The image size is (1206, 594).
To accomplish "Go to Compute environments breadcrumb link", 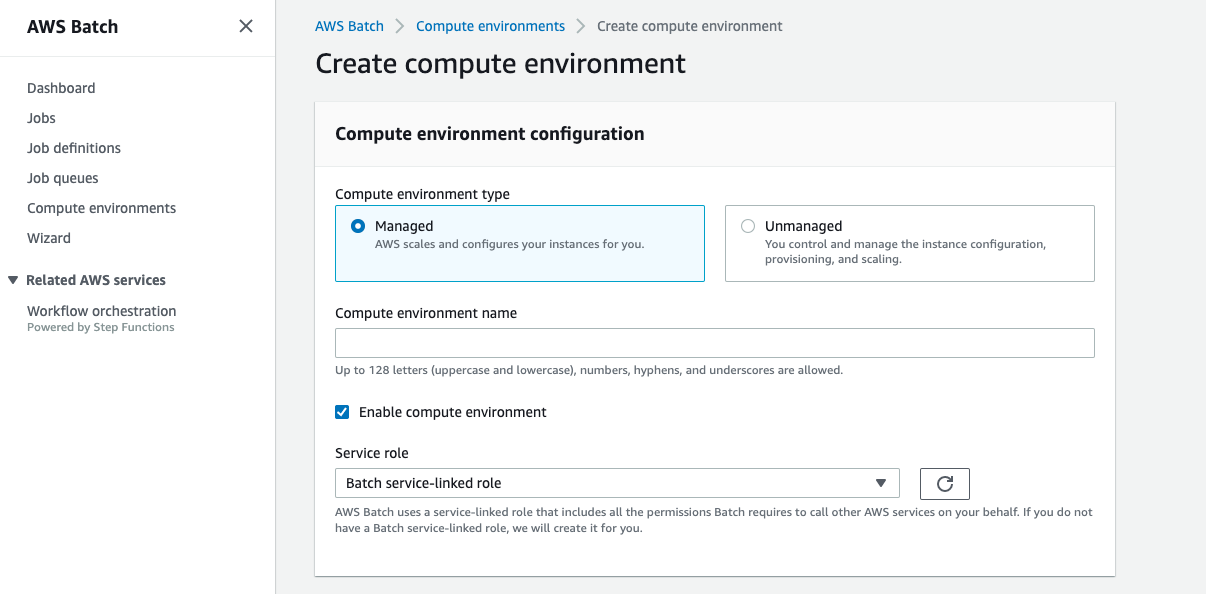I will 490,26.
